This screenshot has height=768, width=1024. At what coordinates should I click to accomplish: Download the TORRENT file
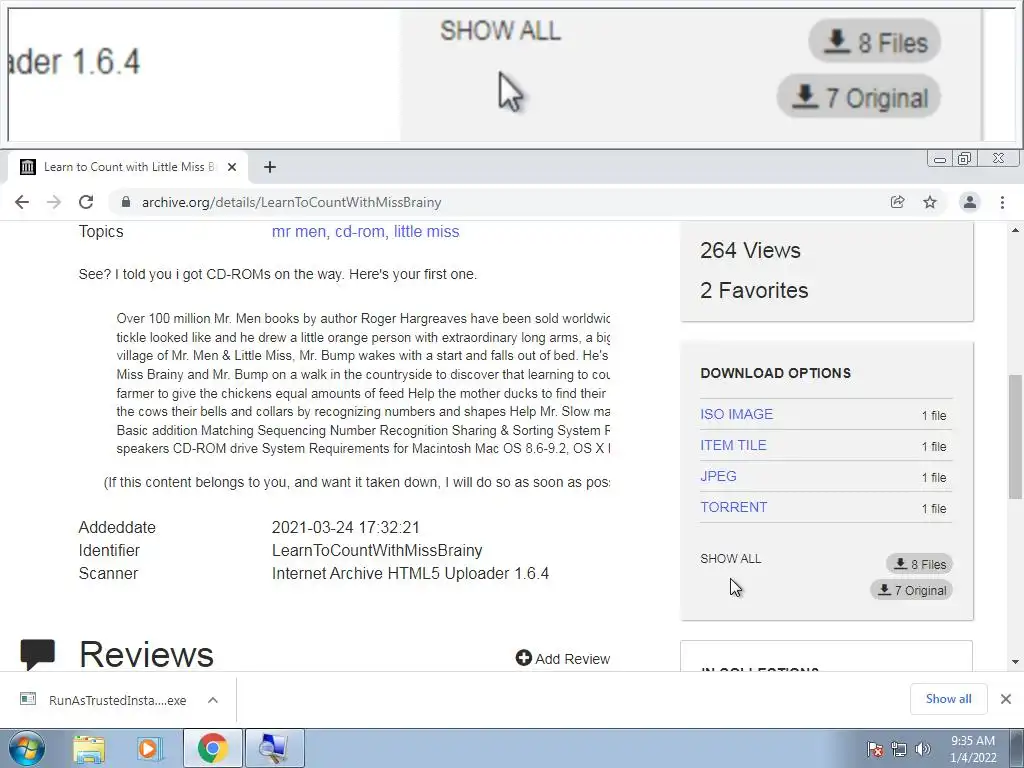[x=733, y=507]
